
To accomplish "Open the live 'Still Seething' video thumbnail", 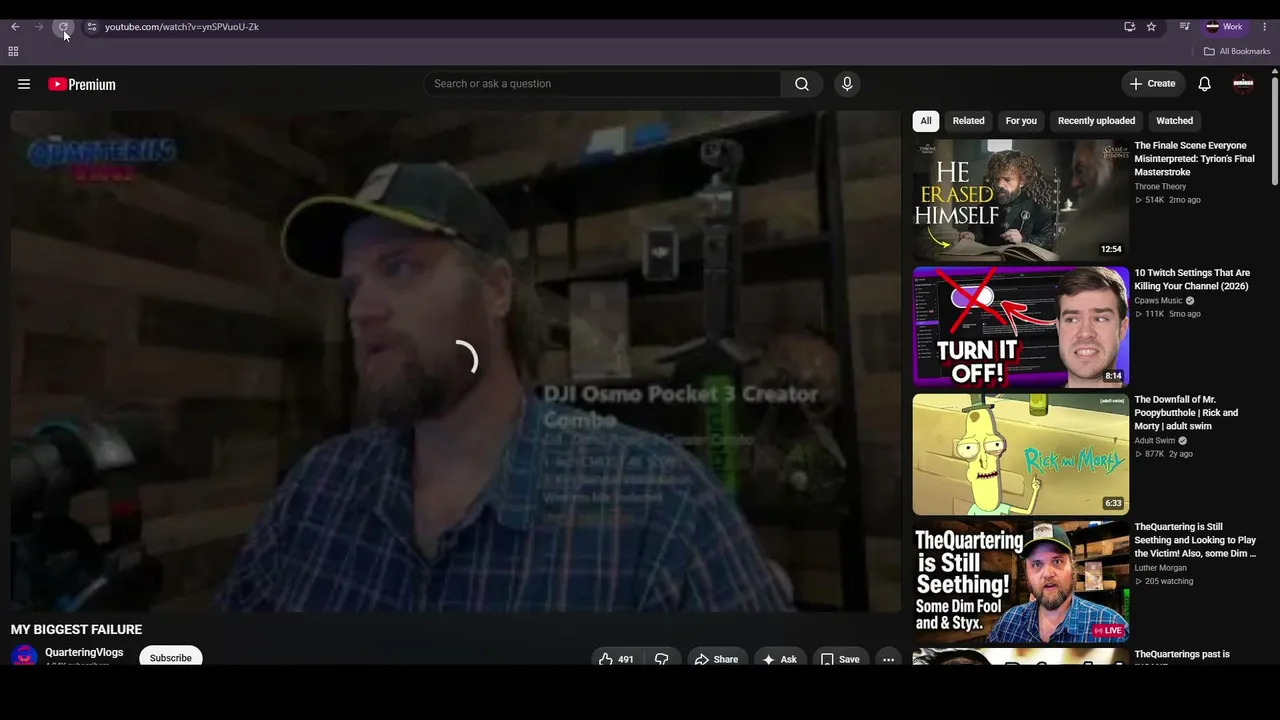I will coord(1021,581).
